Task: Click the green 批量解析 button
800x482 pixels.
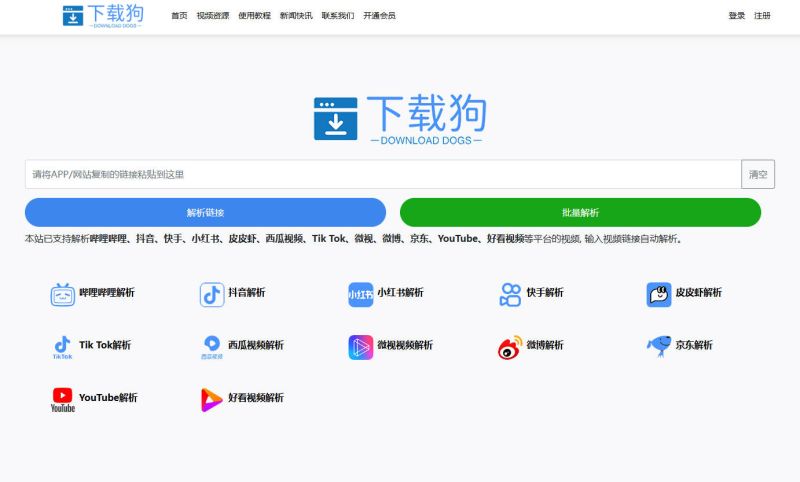Action: (581, 212)
